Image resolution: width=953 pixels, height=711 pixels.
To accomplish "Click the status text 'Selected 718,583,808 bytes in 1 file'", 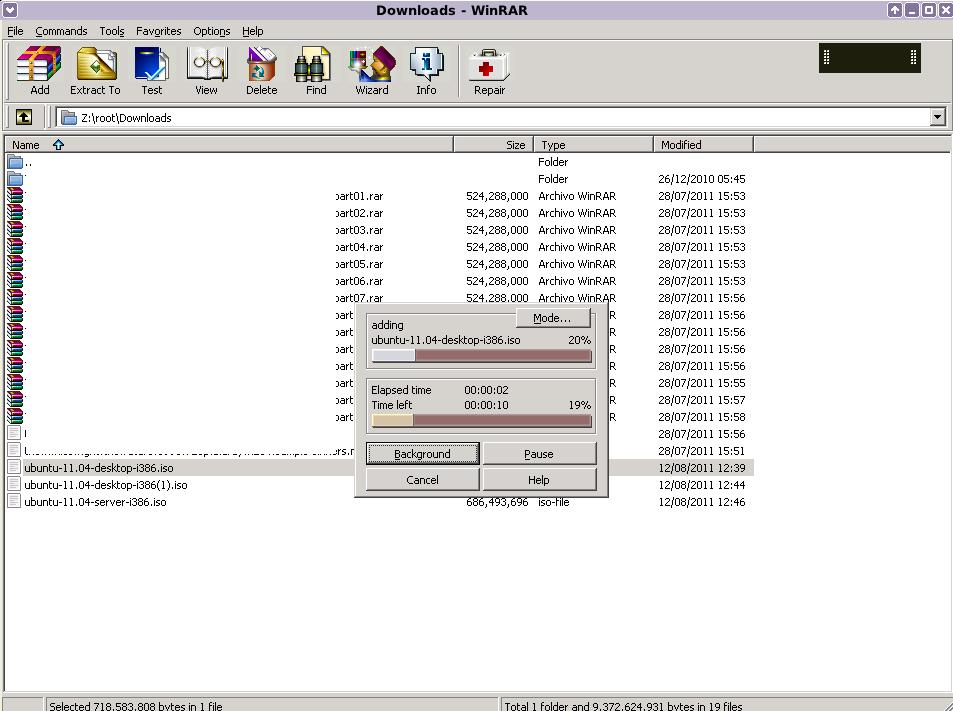I will click(x=136, y=706).
